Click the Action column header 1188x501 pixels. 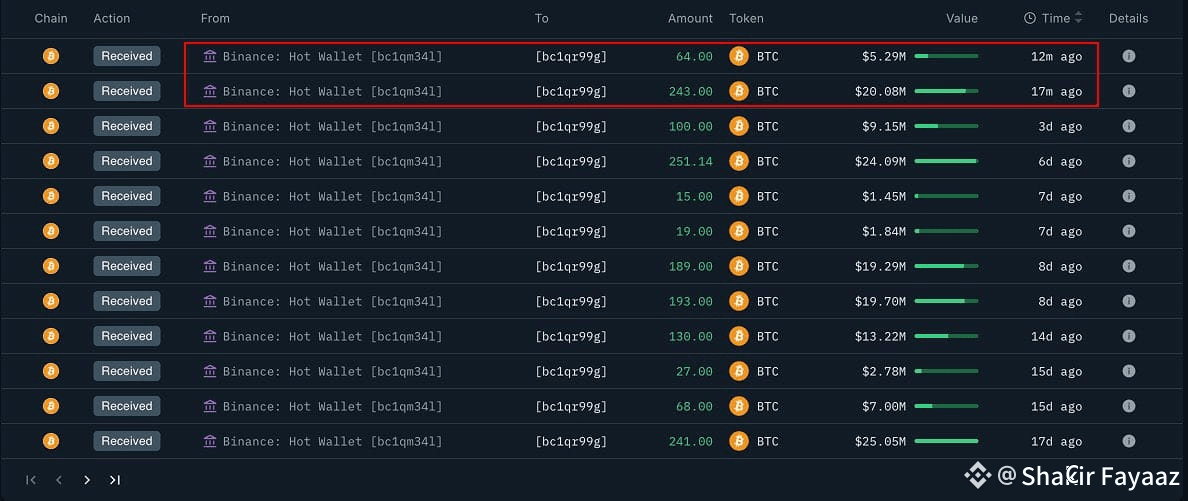111,18
